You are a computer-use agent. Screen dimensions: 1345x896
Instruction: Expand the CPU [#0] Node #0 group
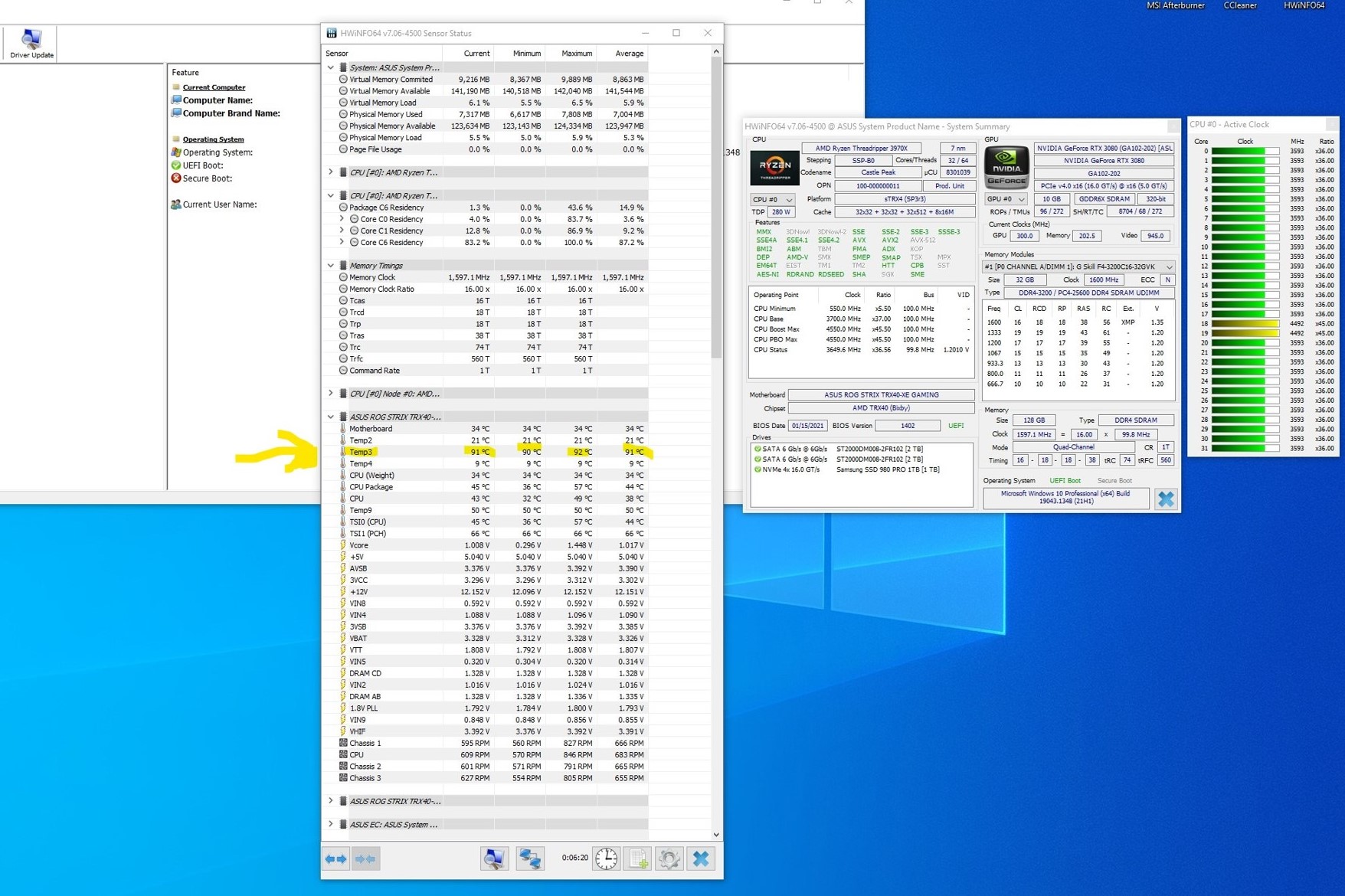[x=331, y=394]
